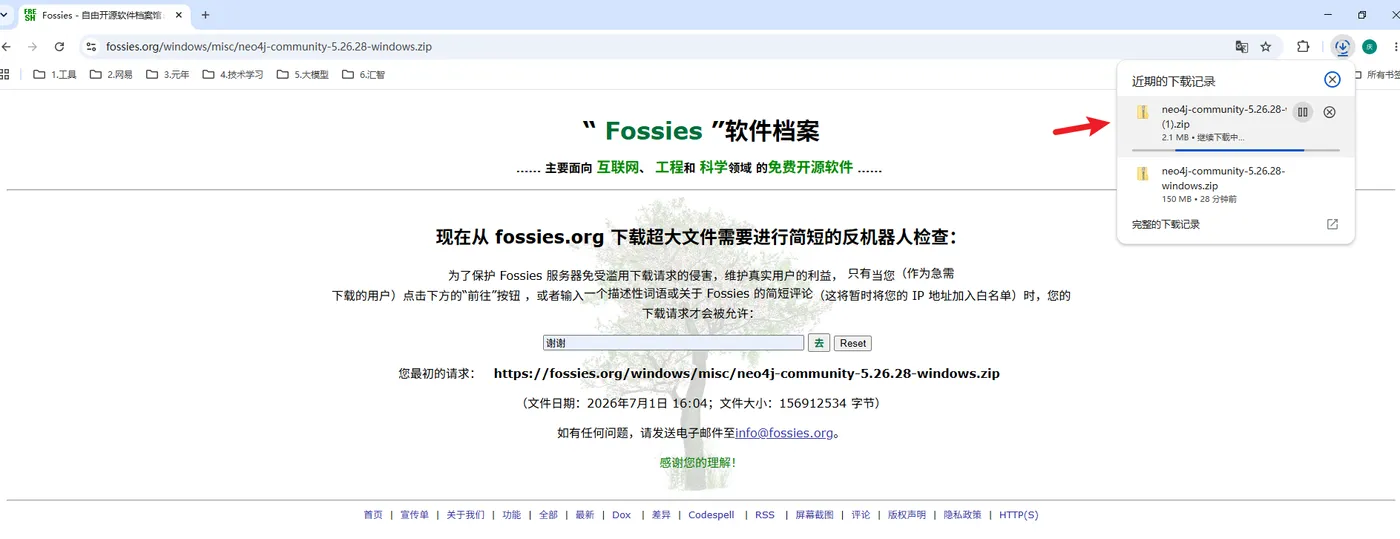
Task: Open 完整的下载记录 link in downloads popup
Action: tap(1166, 224)
